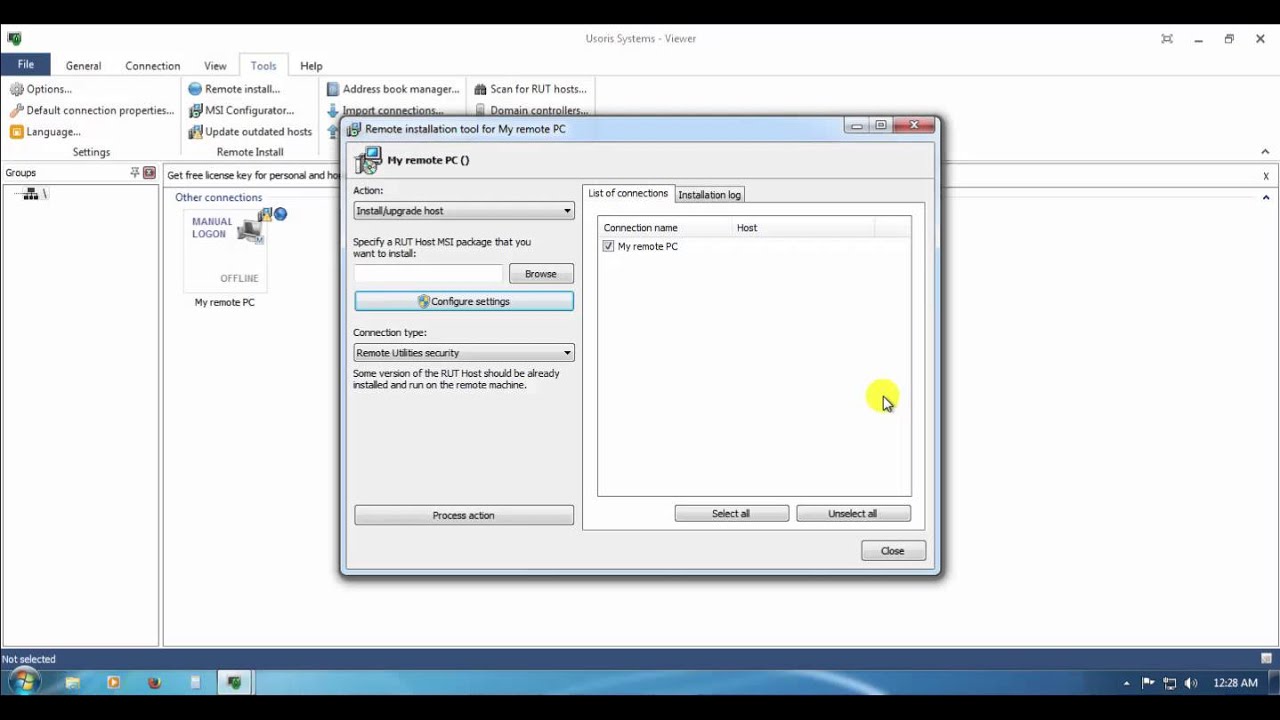This screenshot has width=1280, height=720.
Task: Click the network tray icon
Action: tap(1169, 683)
